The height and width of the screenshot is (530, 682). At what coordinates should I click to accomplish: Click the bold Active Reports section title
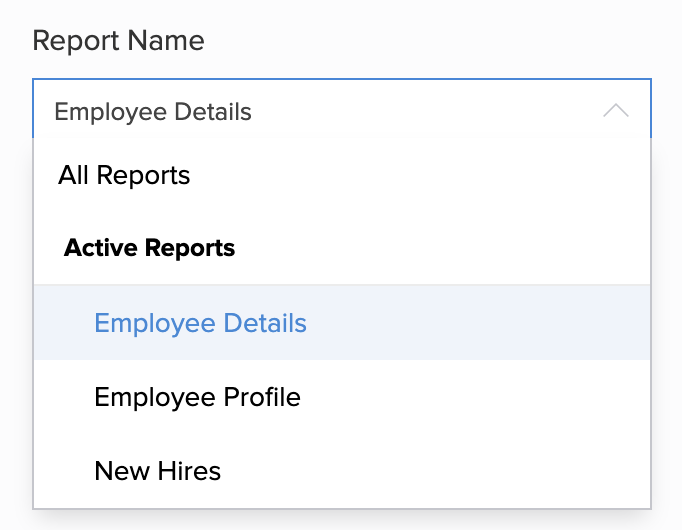click(149, 248)
